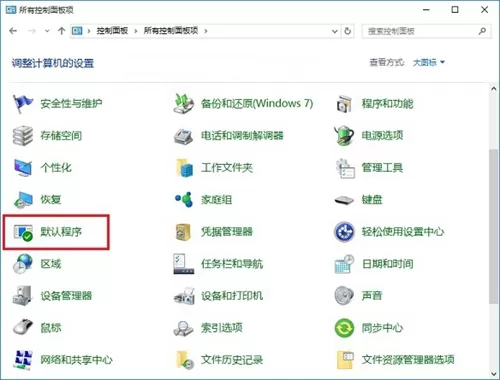Open the 键盘 keyboard icon
The height and width of the screenshot is (380, 500).
click(x=344, y=200)
